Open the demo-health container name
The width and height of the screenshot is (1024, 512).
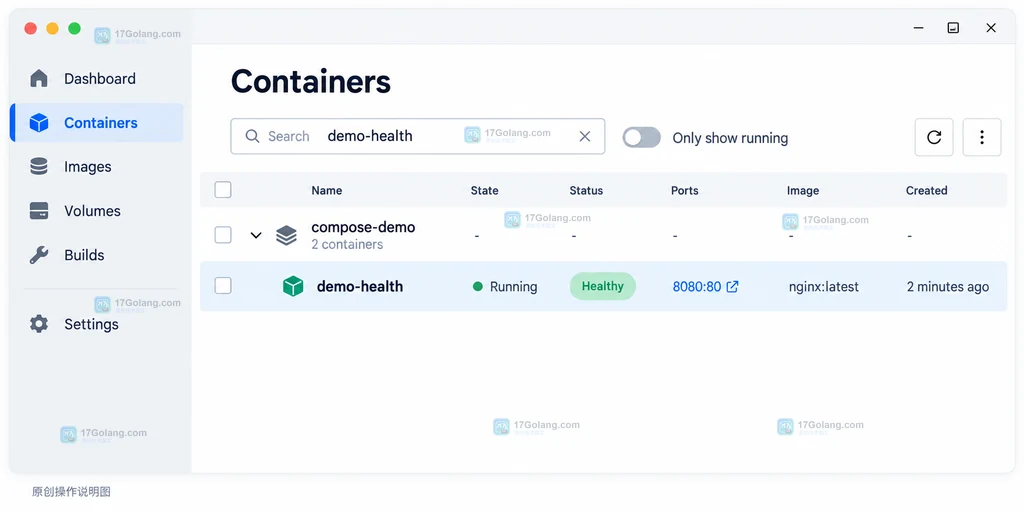(360, 287)
